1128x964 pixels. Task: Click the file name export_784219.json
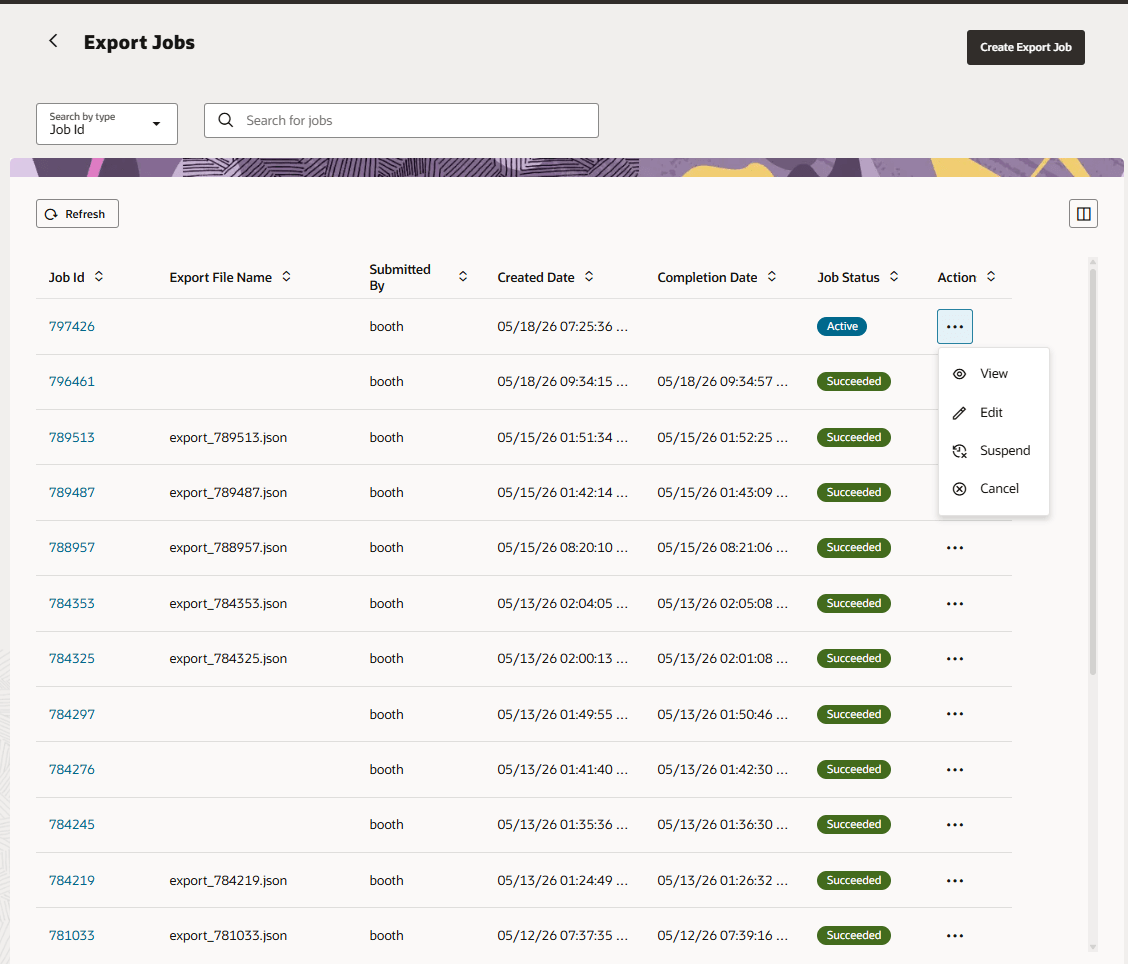pyautogui.click(x=228, y=881)
